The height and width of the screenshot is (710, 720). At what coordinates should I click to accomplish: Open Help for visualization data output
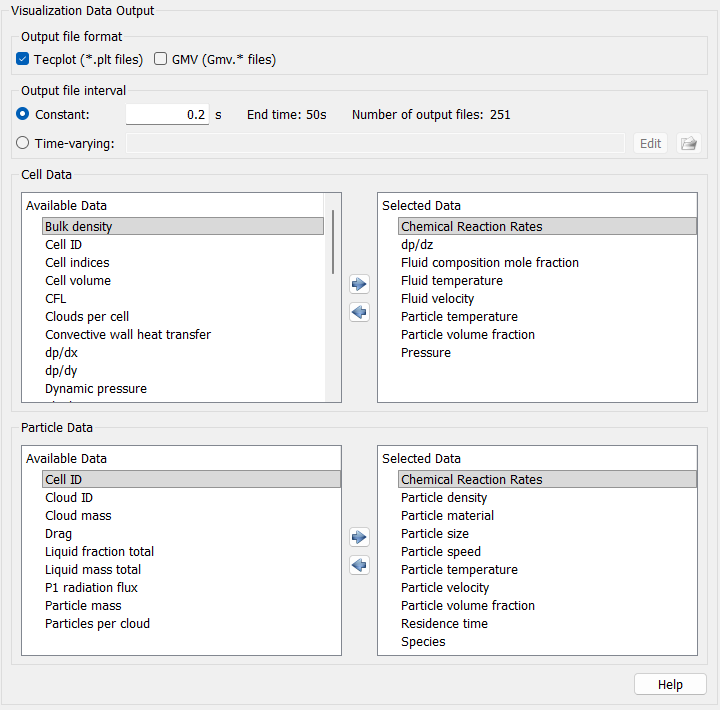pos(670,684)
